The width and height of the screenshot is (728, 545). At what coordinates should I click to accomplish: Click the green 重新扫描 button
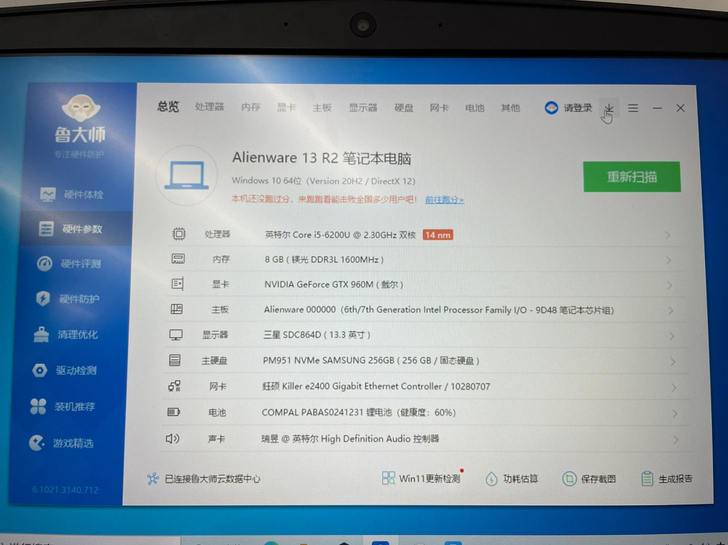(x=632, y=176)
